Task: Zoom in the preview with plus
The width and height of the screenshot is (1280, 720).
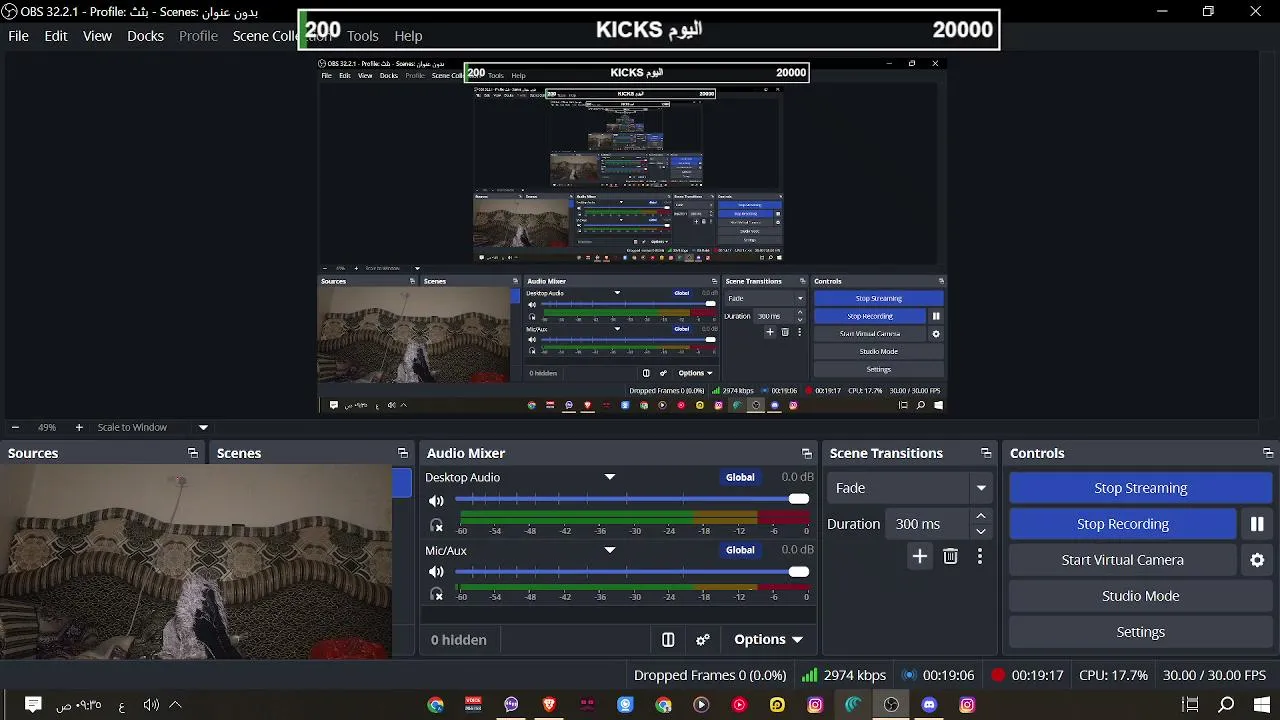Action: point(79,427)
